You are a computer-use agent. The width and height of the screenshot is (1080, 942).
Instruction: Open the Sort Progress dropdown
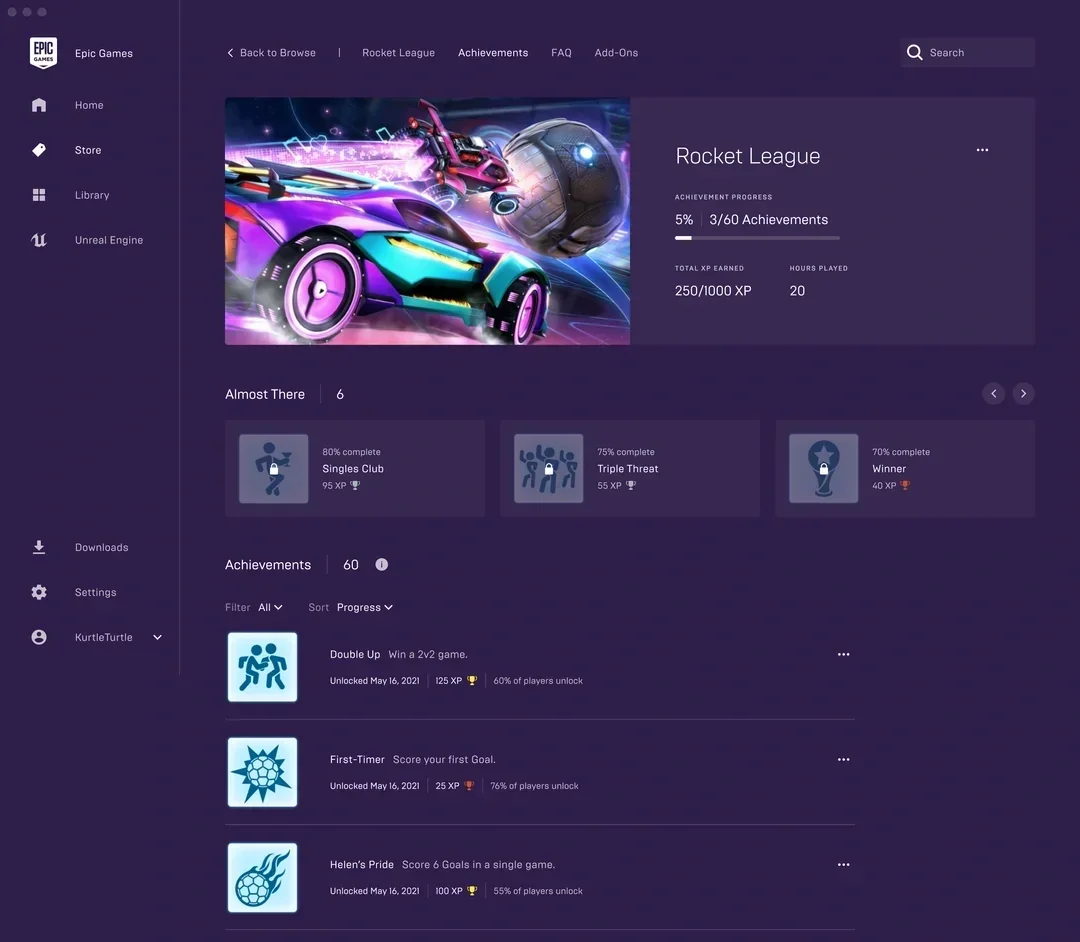tap(364, 607)
